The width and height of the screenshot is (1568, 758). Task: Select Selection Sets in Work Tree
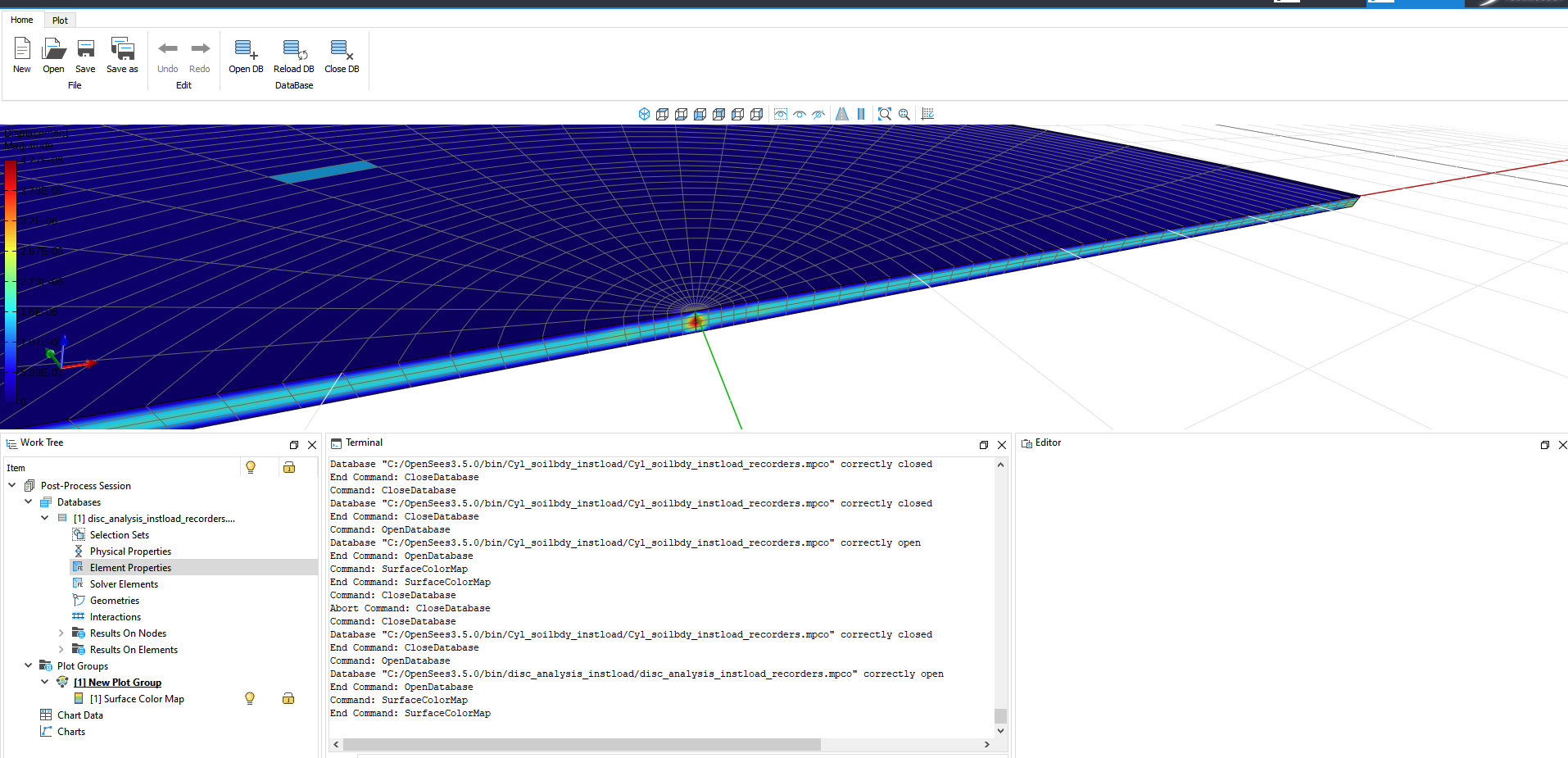tap(120, 535)
